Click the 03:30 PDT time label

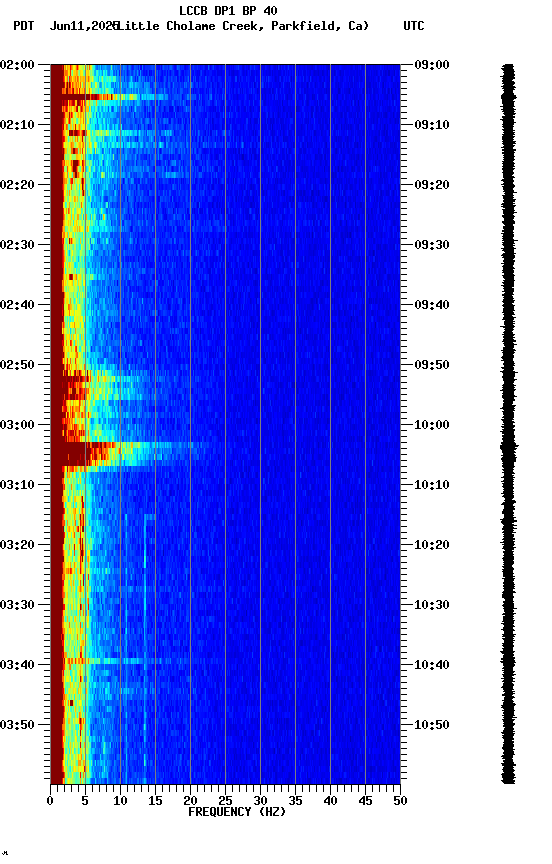(x=17, y=605)
